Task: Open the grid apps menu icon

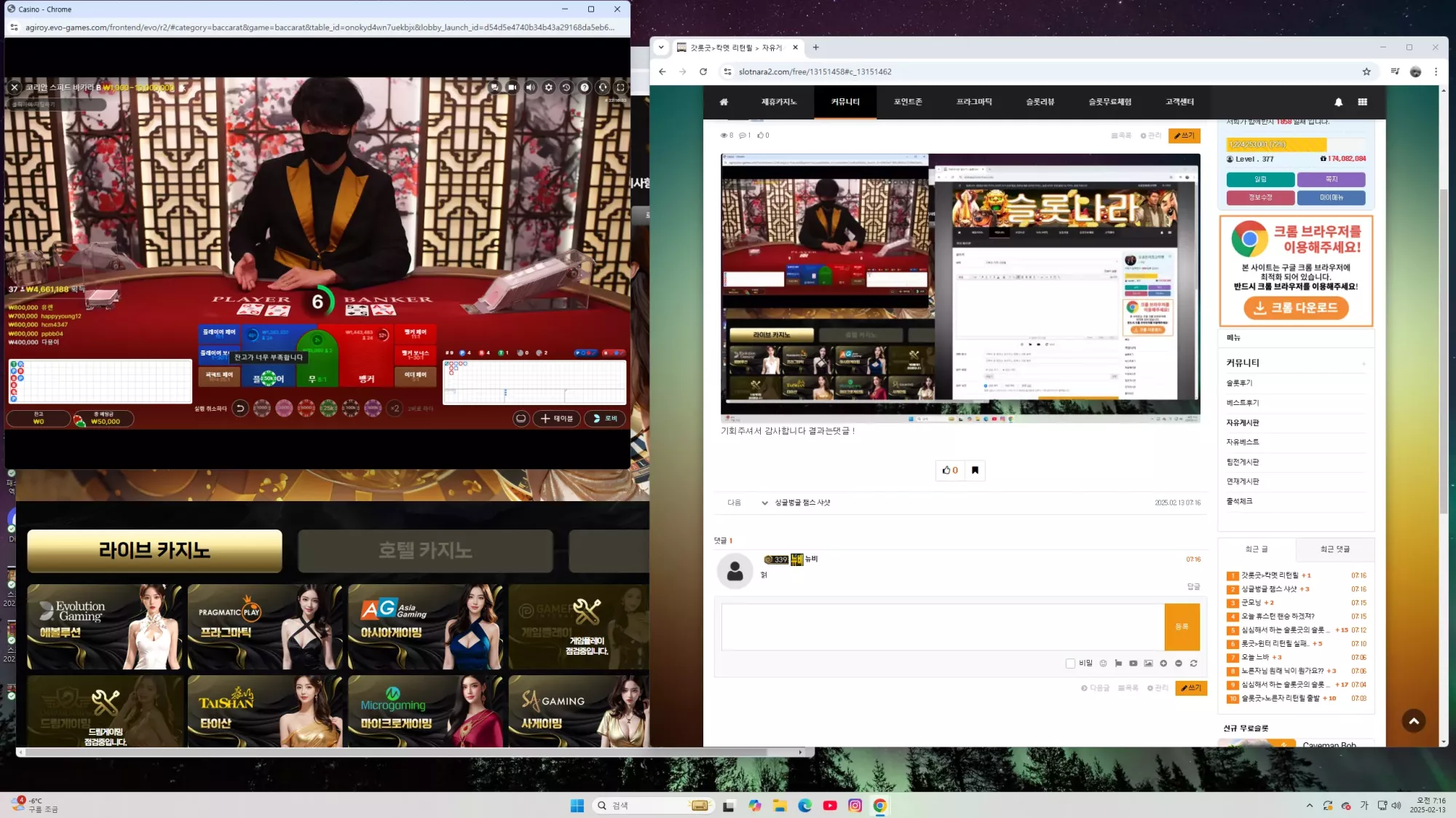Action: (1362, 102)
